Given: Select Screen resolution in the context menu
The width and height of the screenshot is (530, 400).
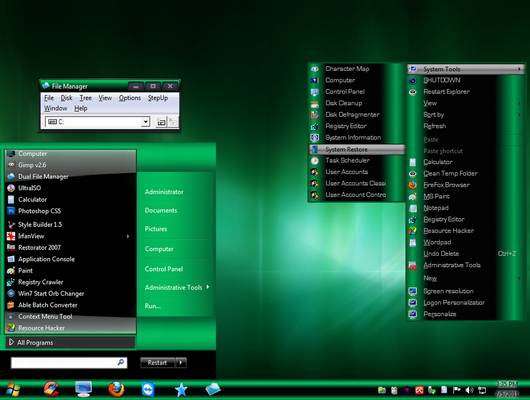Looking at the screenshot, I should point(465,291).
